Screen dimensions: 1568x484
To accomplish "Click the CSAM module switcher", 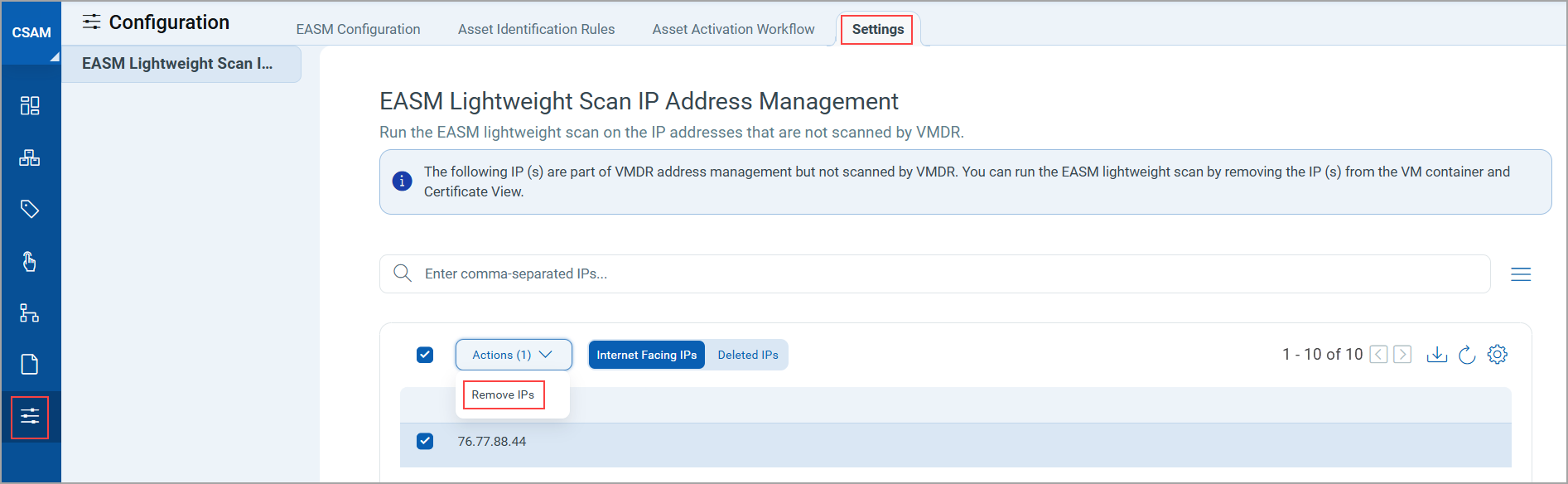I will (31, 32).
